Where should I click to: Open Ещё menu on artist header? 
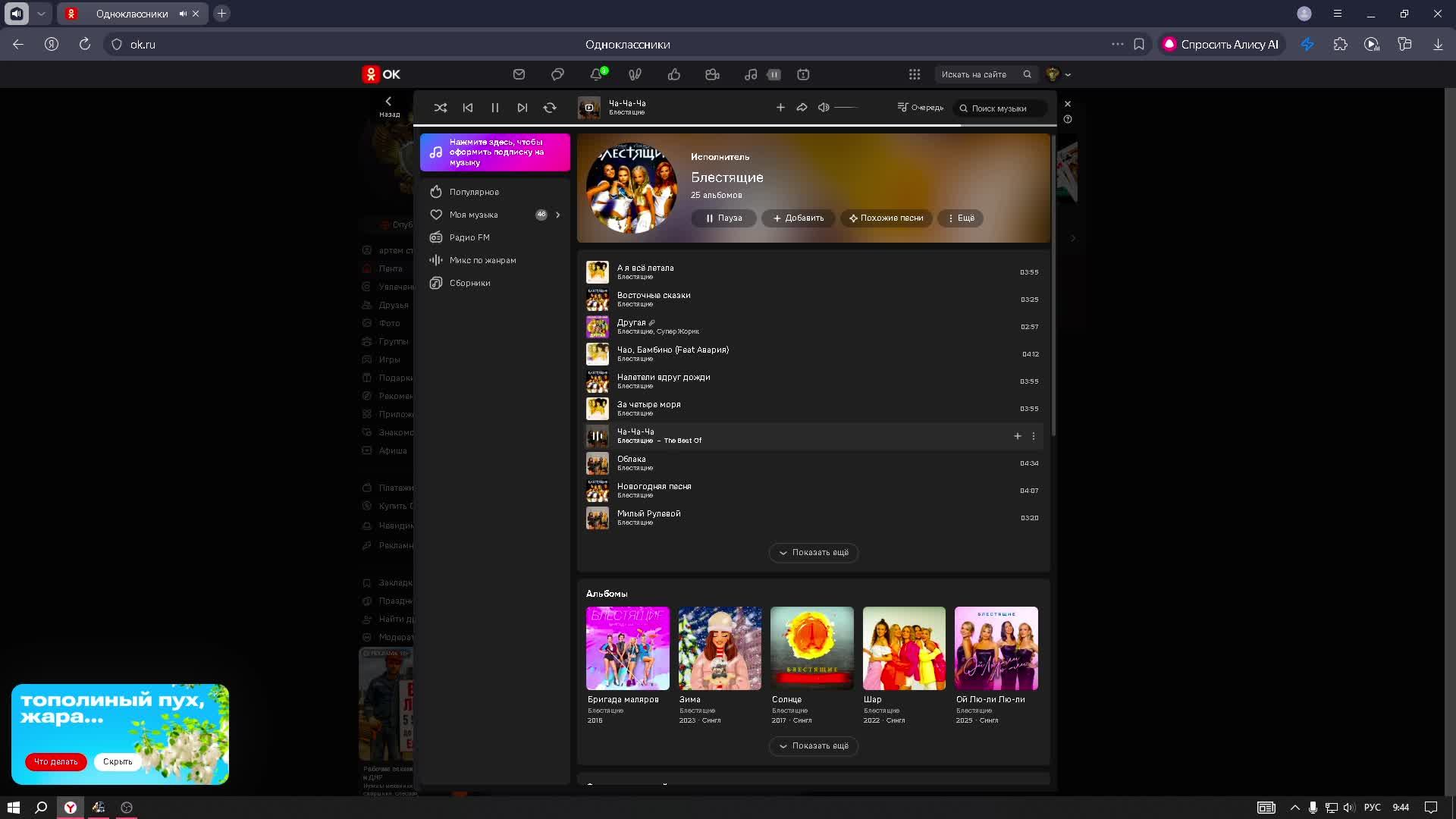point(961,218)
